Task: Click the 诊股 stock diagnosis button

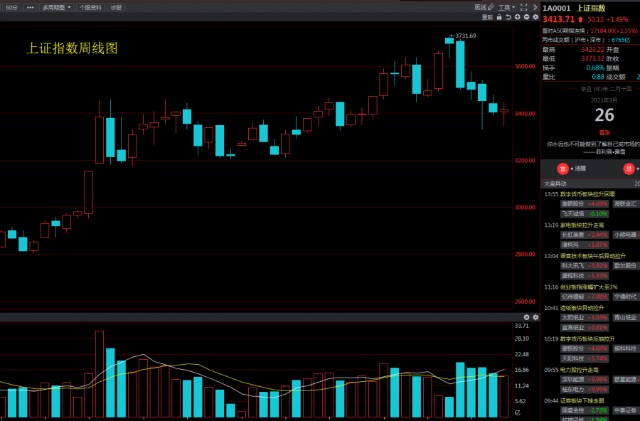Action: tap(117, 7)
